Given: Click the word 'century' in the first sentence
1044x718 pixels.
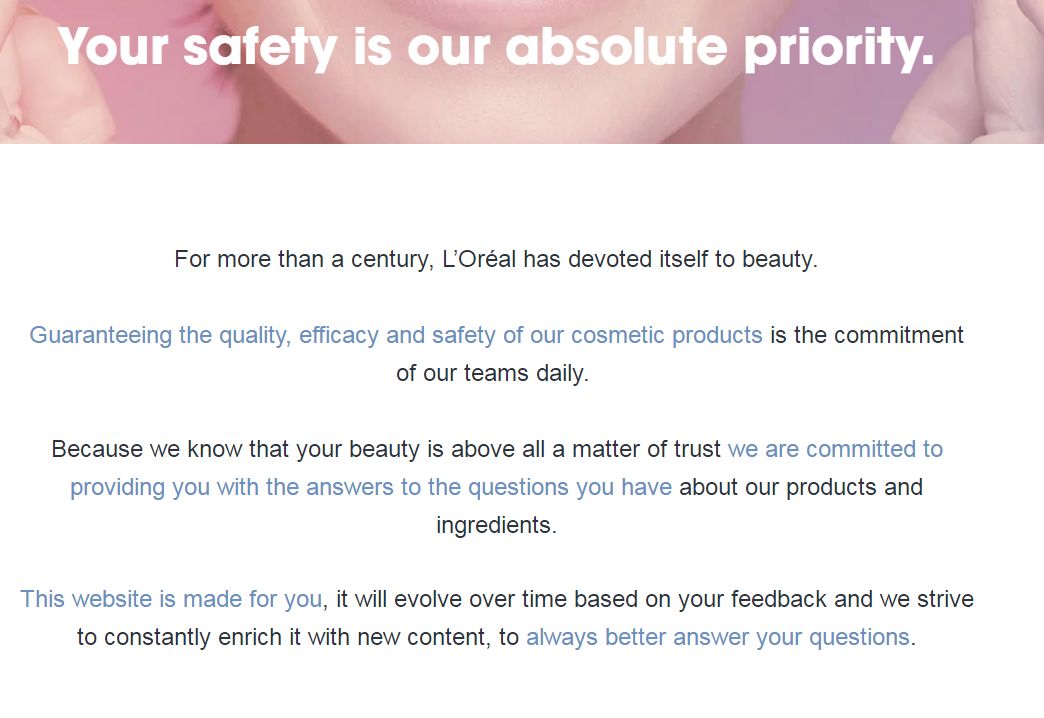Looking at the screenshot, I should click(388, 260).
